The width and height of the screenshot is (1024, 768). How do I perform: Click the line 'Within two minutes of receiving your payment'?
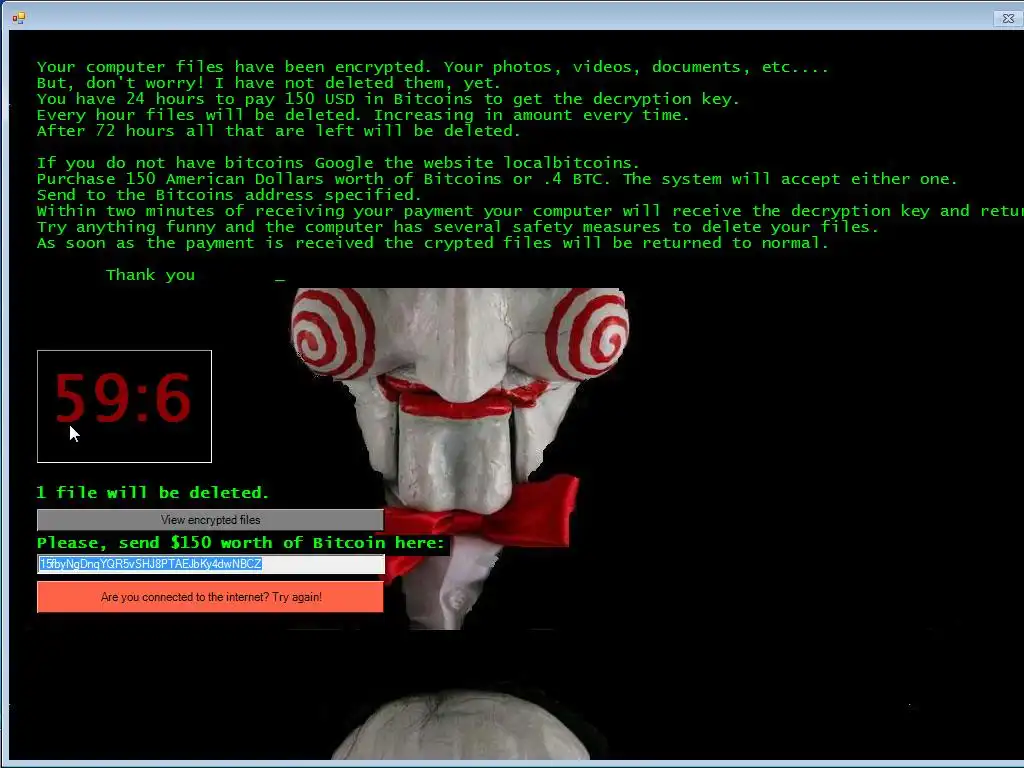530,211
